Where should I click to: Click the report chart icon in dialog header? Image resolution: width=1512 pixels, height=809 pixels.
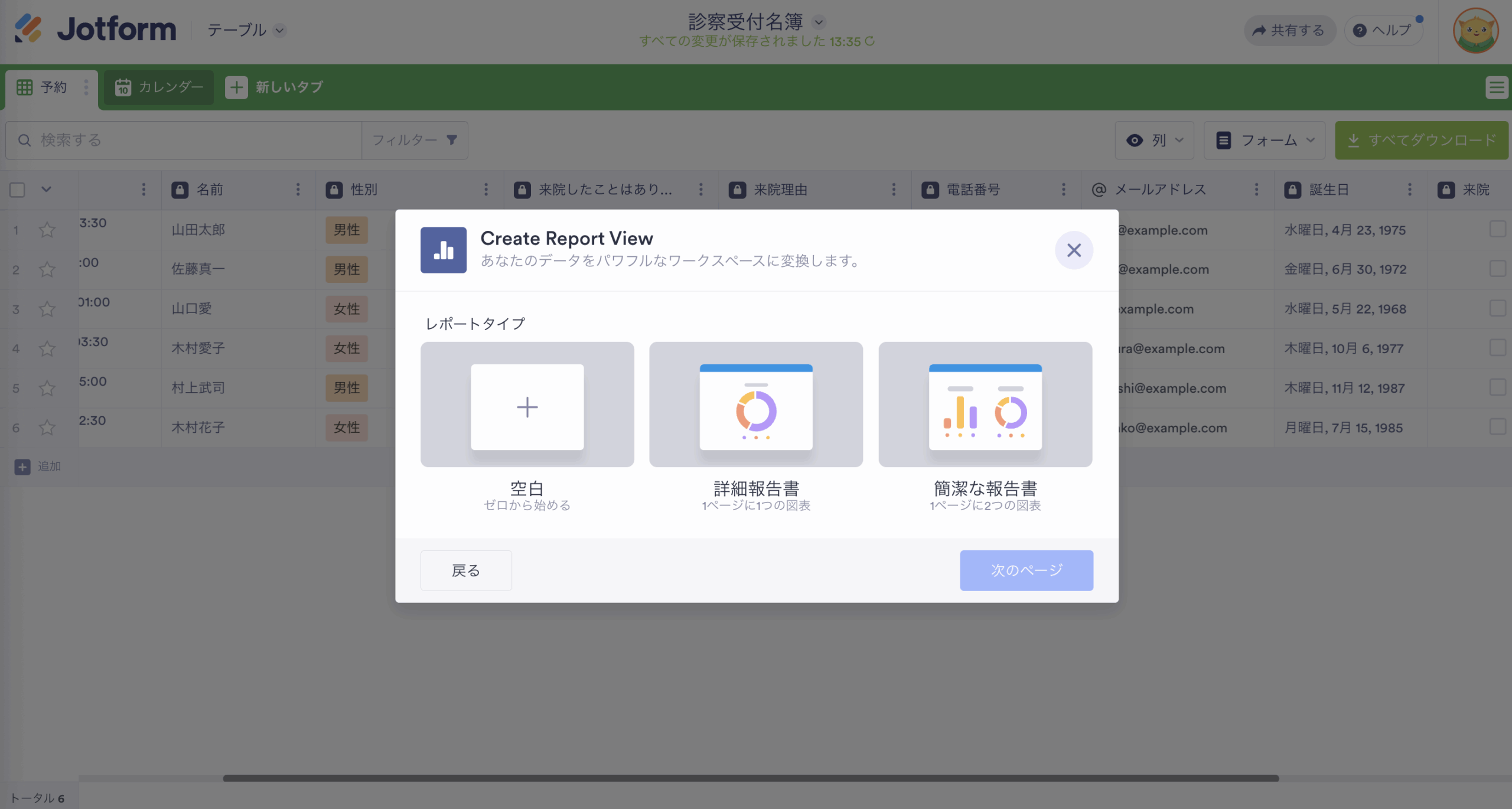[x=444, y=250]
